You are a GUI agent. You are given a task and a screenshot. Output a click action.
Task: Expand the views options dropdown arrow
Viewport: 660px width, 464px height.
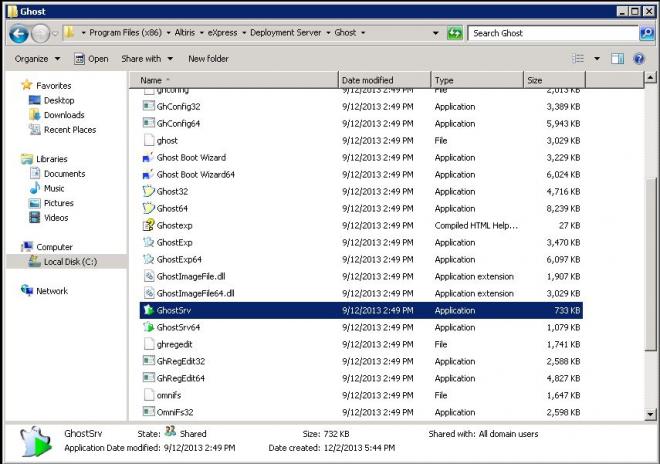pyautogui.click(x=596, y=59)
